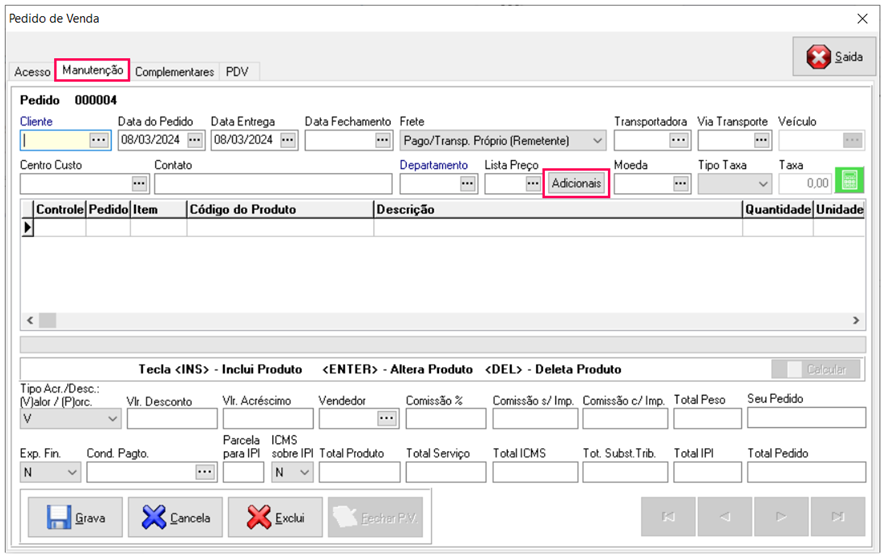Open the Data do Pedido calendar picker
886x559 pixels.
195,140
